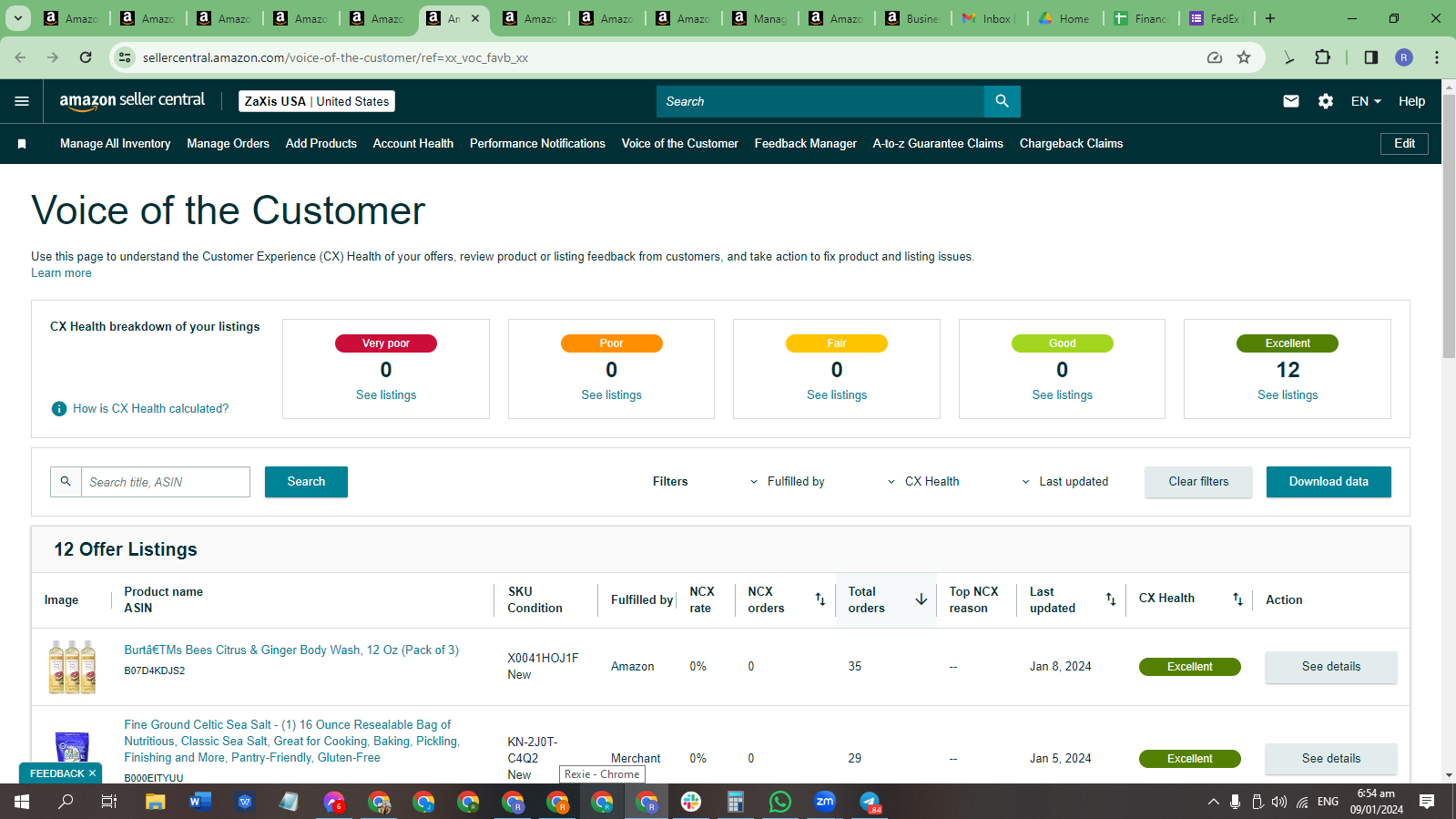Click the Burt's Bees product thumbnail

click(72, 667)
